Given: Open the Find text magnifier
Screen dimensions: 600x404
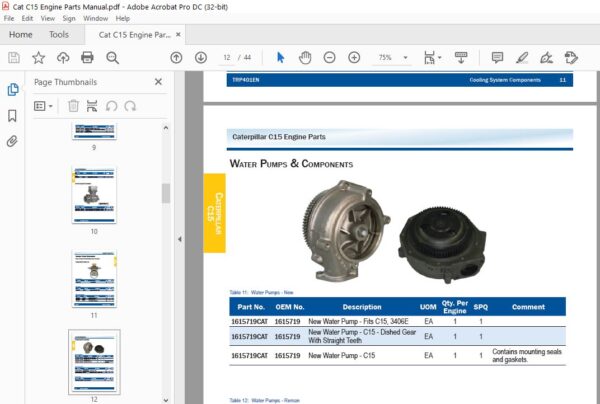Looking at the screenshot, I should 112,58.
